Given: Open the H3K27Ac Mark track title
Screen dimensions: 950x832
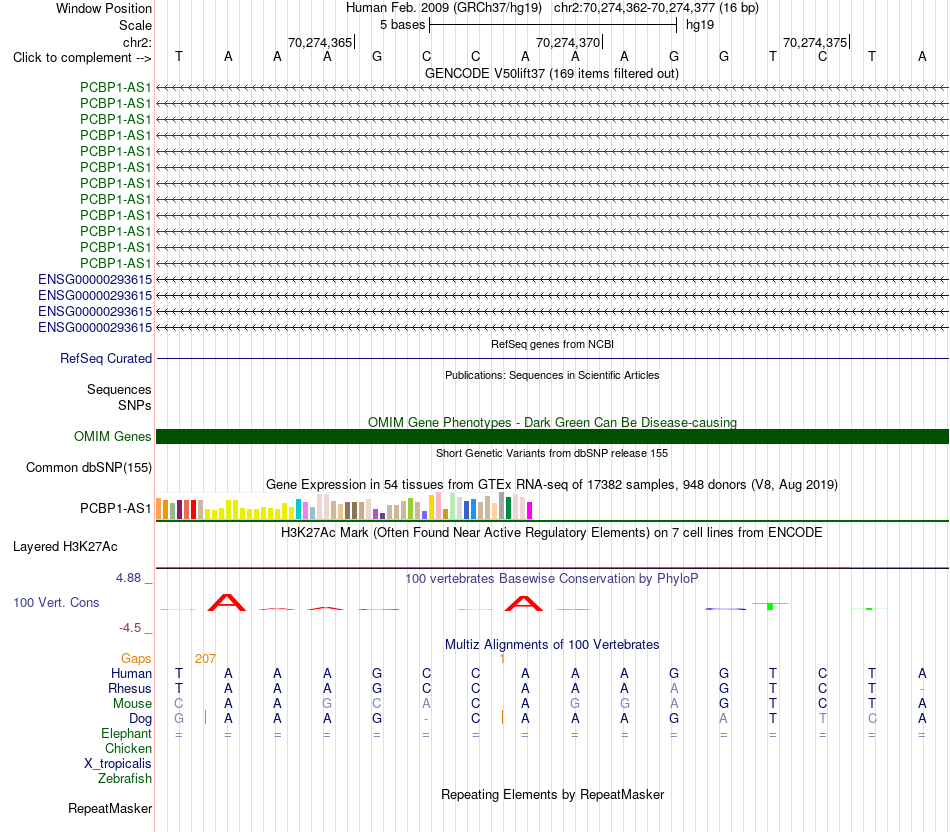Looking at the screenshot, I should [x=552, y=533].
